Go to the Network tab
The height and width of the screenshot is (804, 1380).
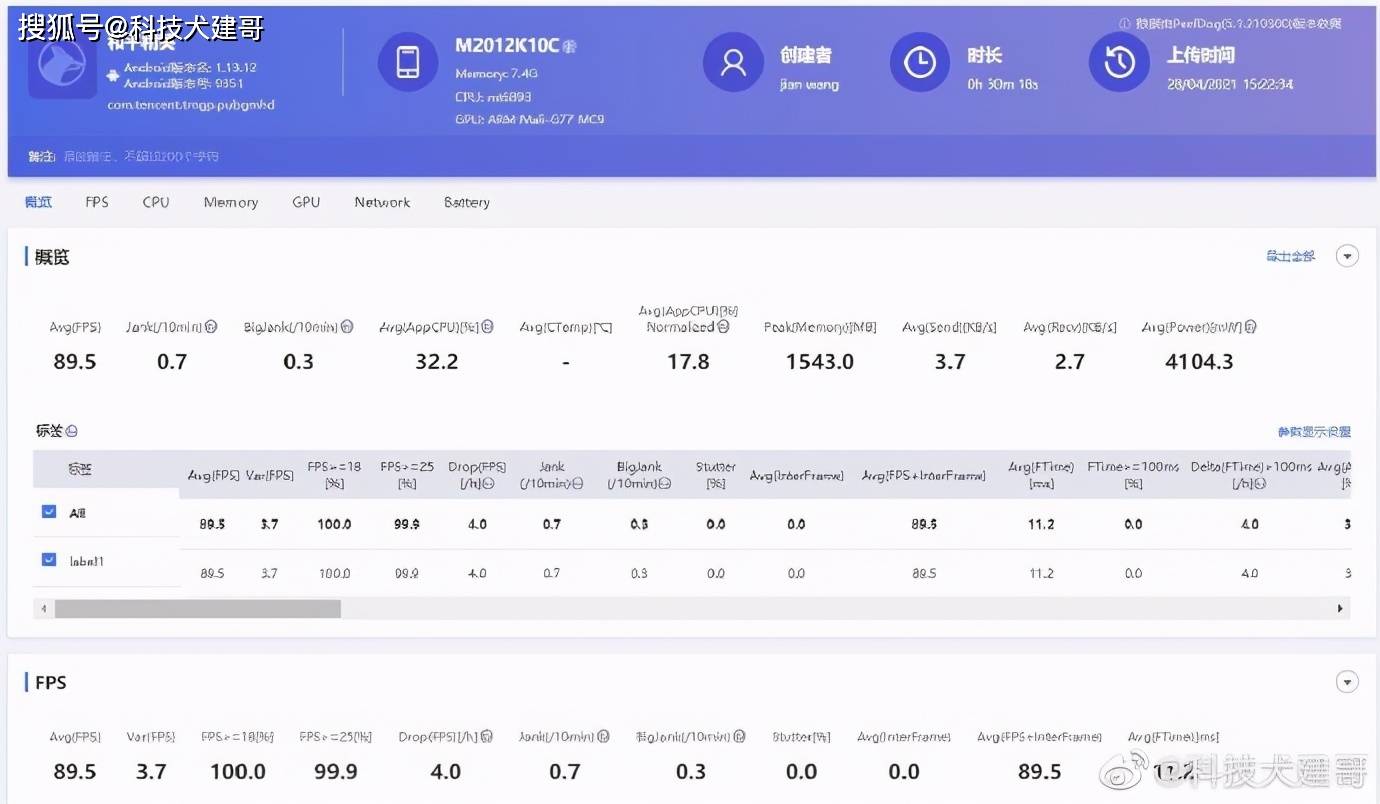click(382, 202)
